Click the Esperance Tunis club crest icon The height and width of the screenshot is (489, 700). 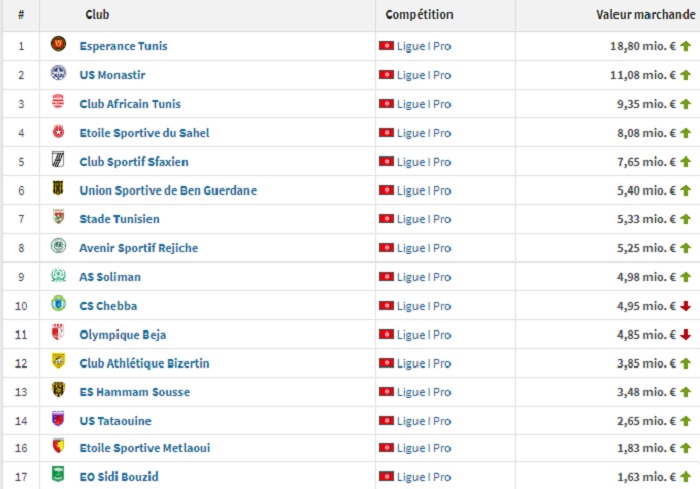58,45
